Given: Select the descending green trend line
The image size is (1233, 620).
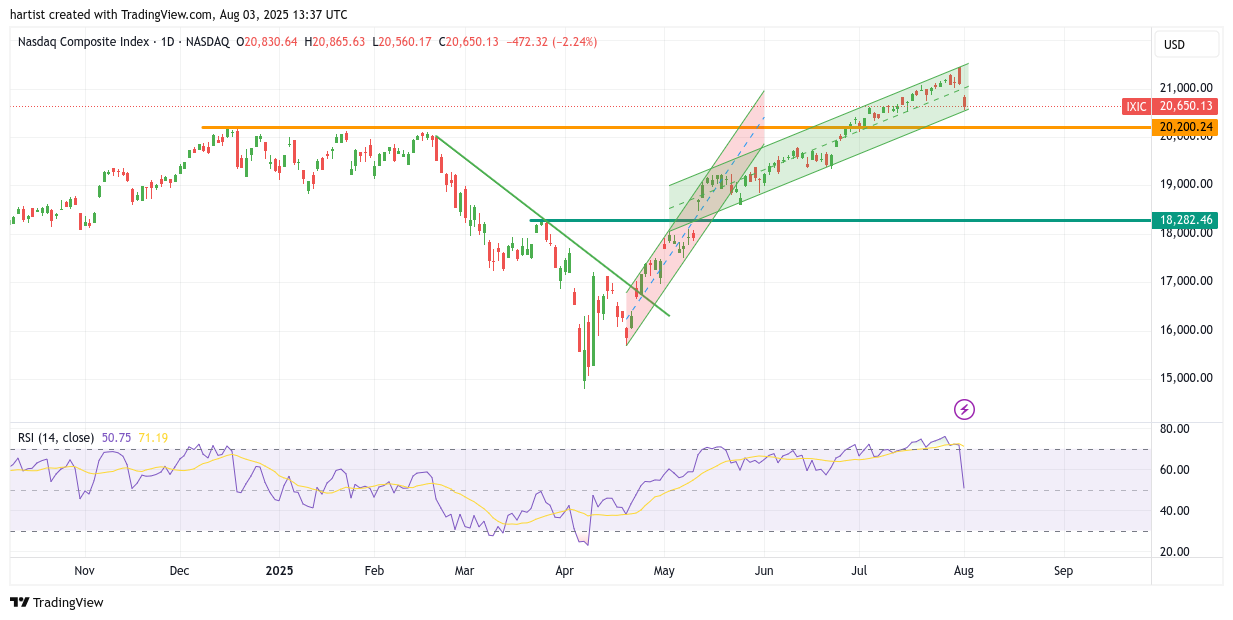Looking at the screenshot, I should [x=552, y=225].
